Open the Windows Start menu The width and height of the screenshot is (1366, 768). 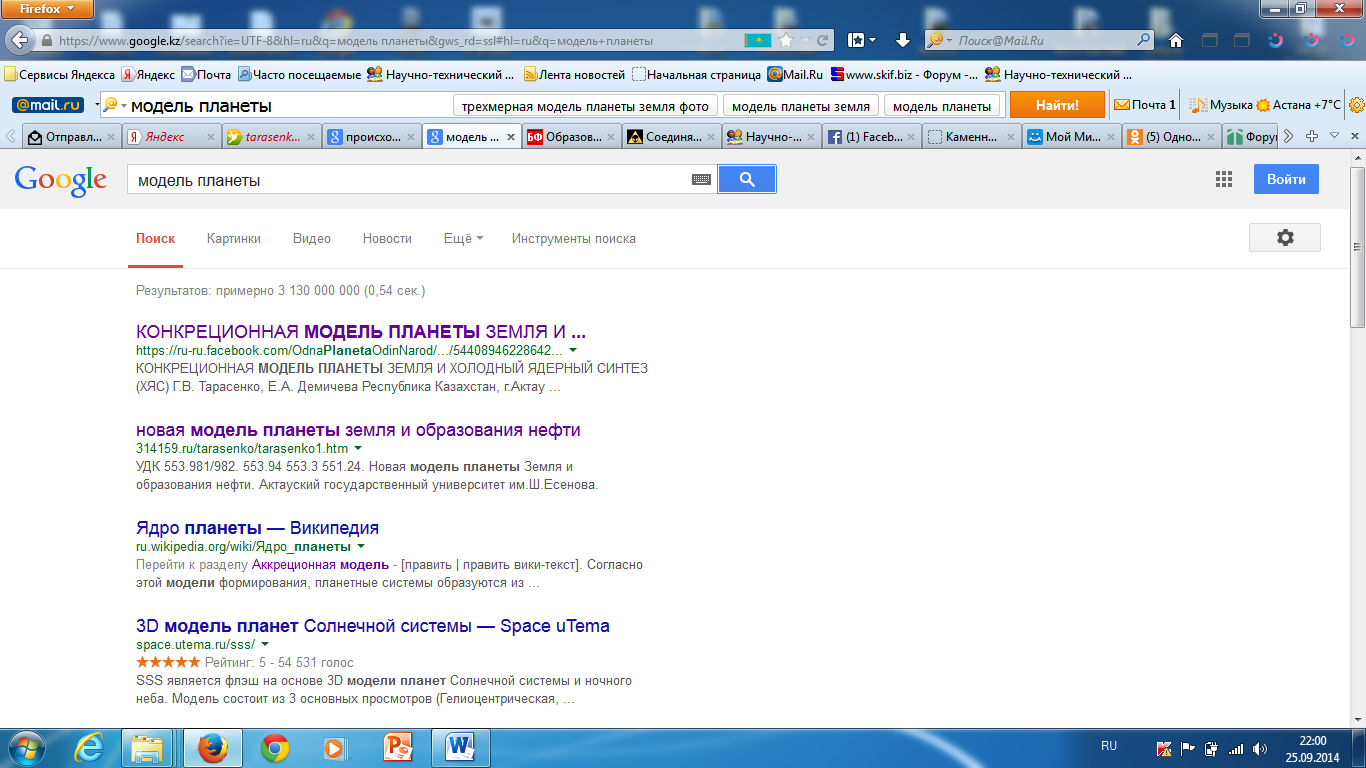point(25,747)
